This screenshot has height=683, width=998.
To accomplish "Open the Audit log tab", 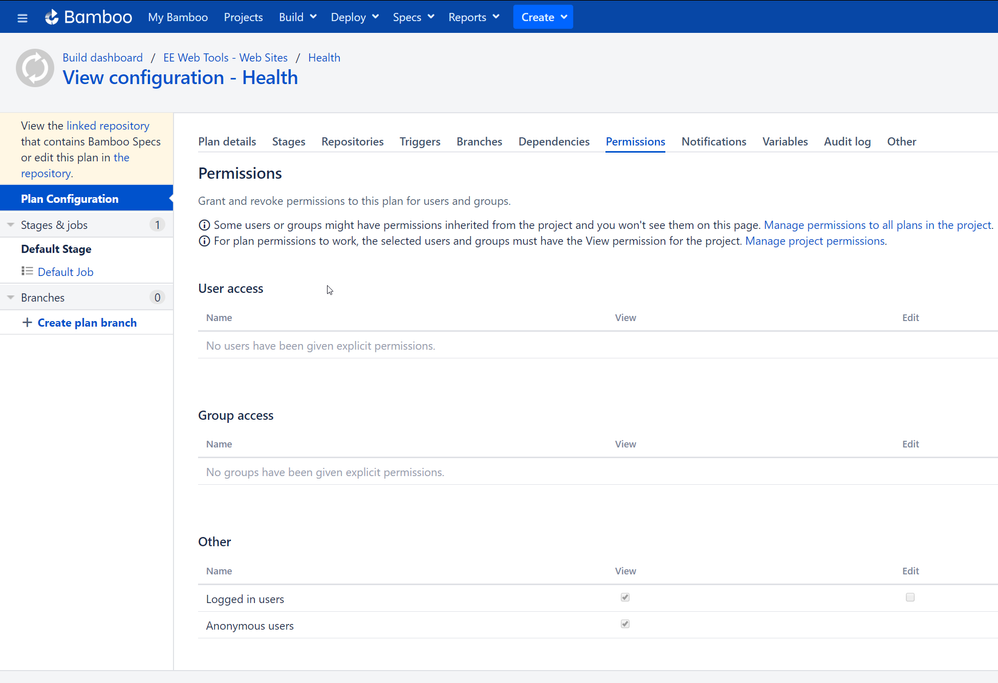I will click(847, 141).
